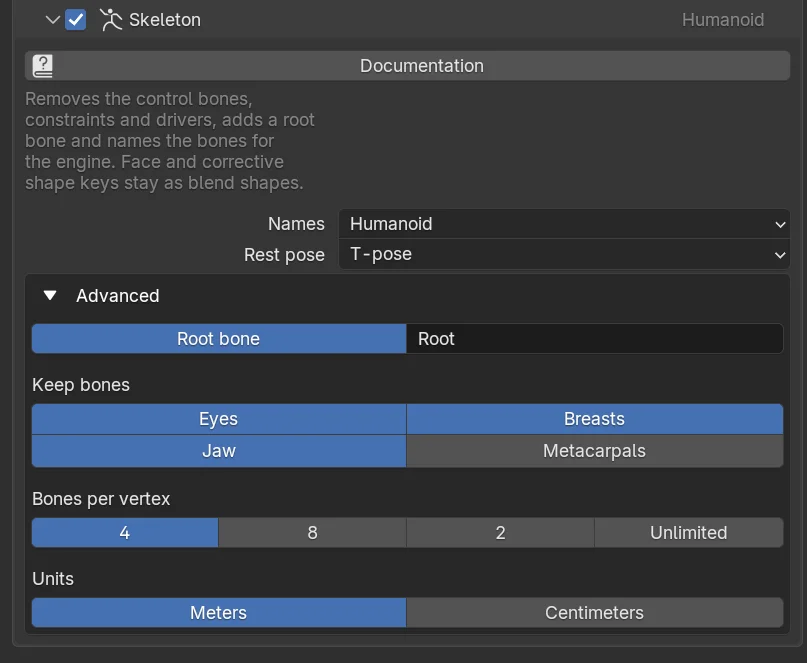Set Units to Meters
Image resolution: width=807 pixels, height=663 pixels.
(x=219, y=613)
